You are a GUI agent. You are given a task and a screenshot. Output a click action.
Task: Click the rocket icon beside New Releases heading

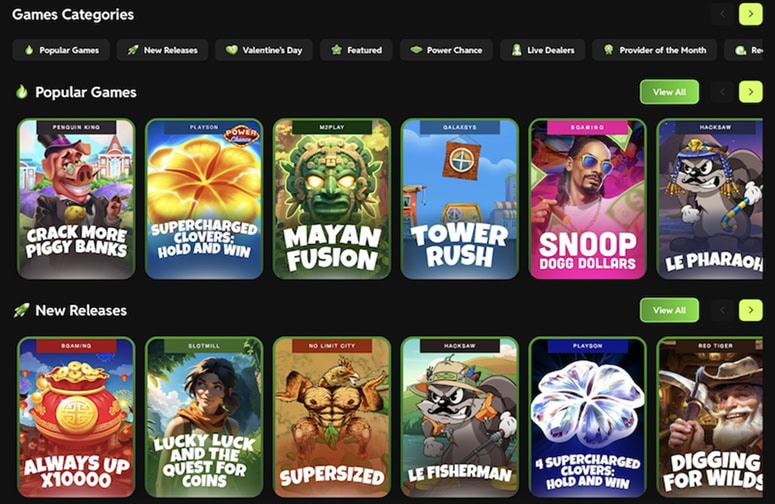pyautogui.click(x=21, y=310)
